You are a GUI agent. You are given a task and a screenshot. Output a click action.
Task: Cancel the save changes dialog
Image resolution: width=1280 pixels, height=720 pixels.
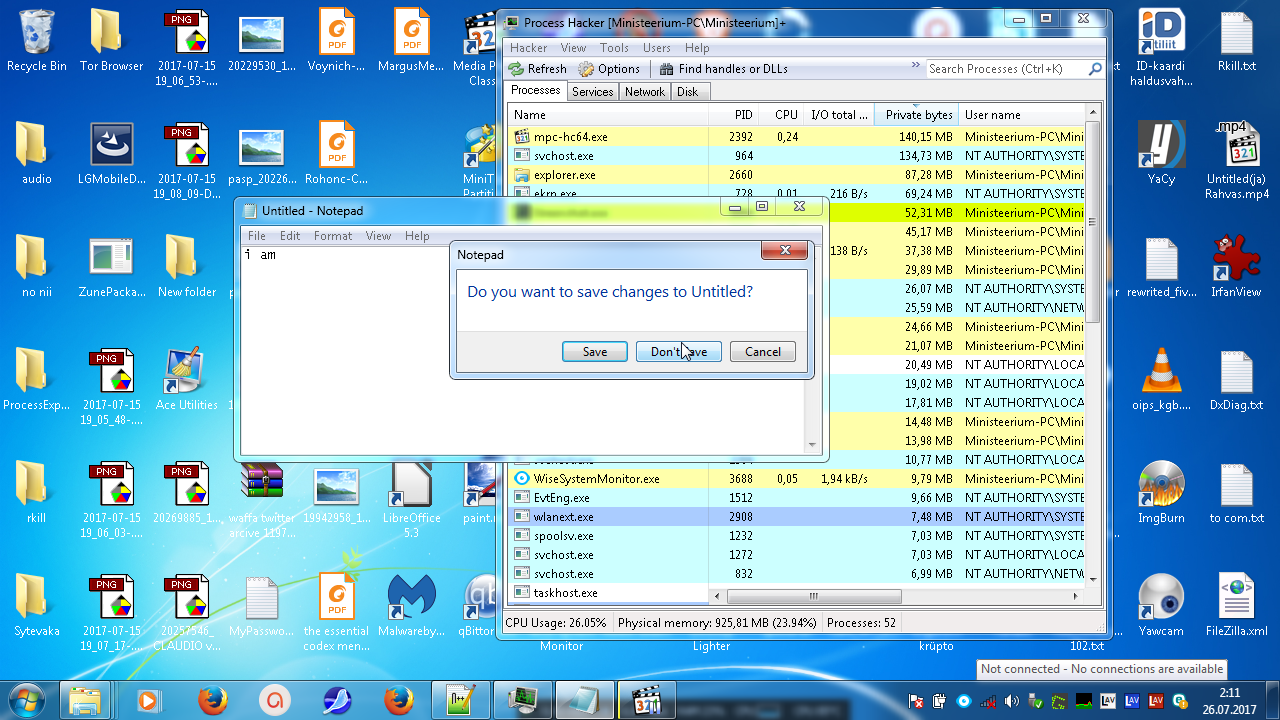pyautogui.click(x=763, y=351)
